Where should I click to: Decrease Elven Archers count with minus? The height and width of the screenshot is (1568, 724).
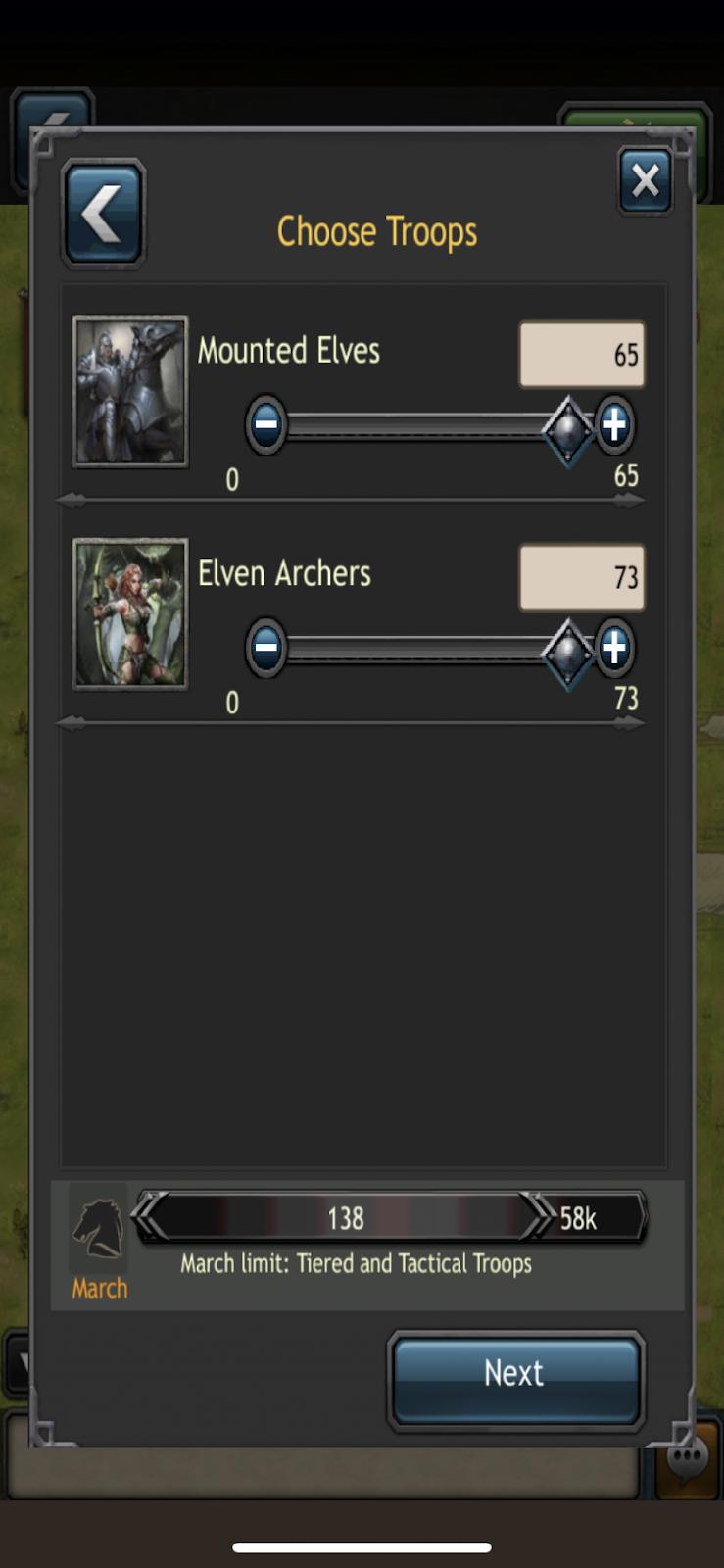pos(265,647)
